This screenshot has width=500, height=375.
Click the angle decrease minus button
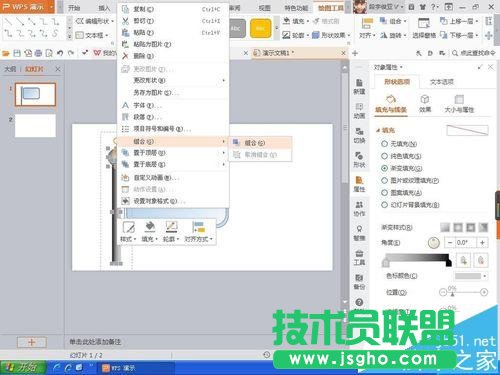tap(450, 242)
